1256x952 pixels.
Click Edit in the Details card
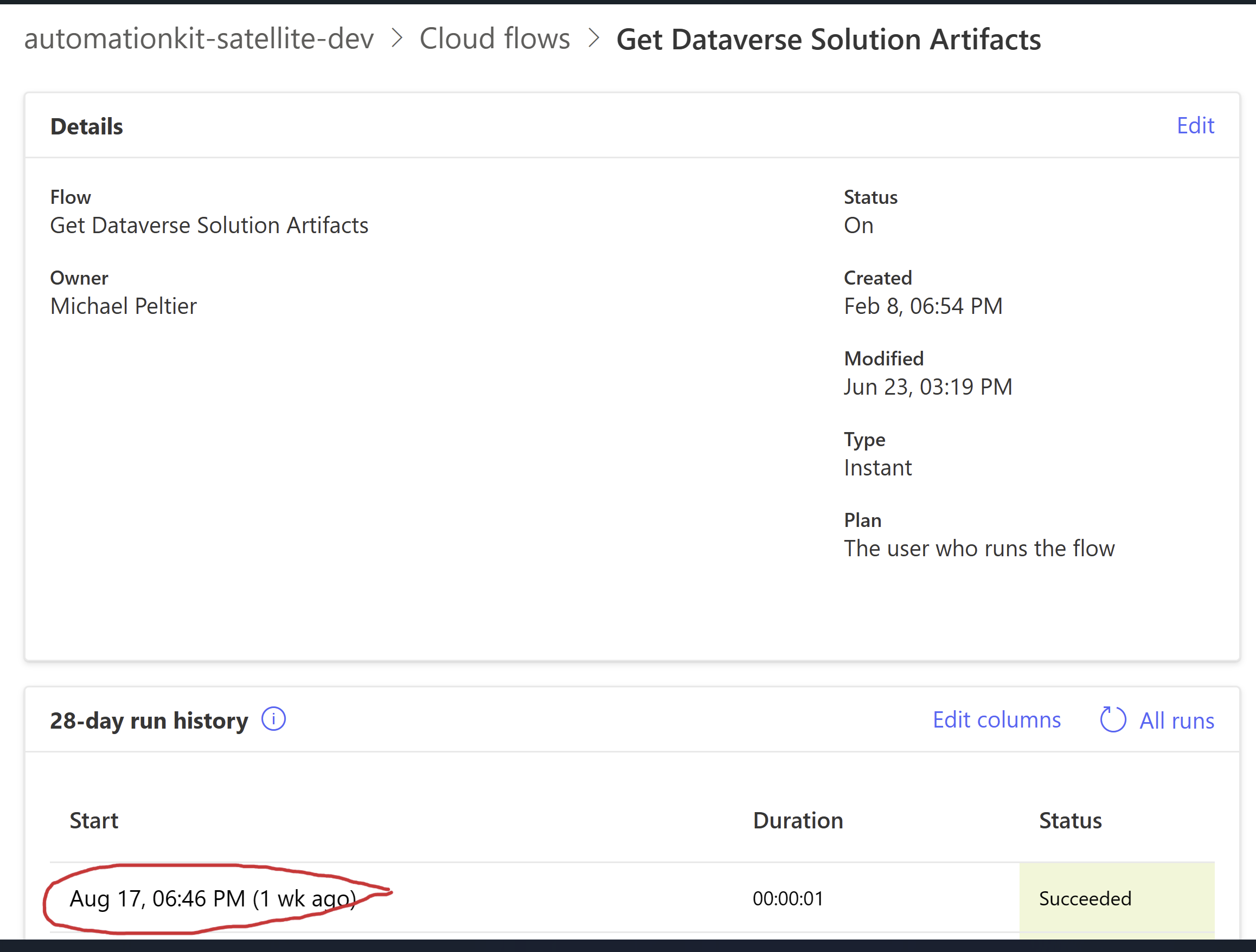(x=1195, y=125)
